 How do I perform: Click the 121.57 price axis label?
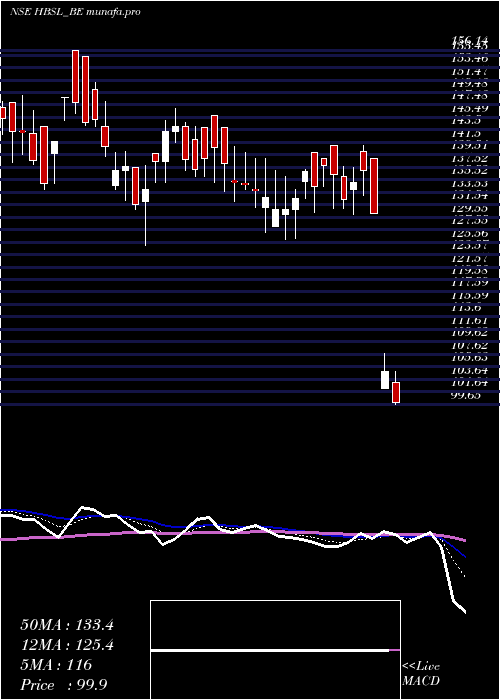(x=469, y=258)
